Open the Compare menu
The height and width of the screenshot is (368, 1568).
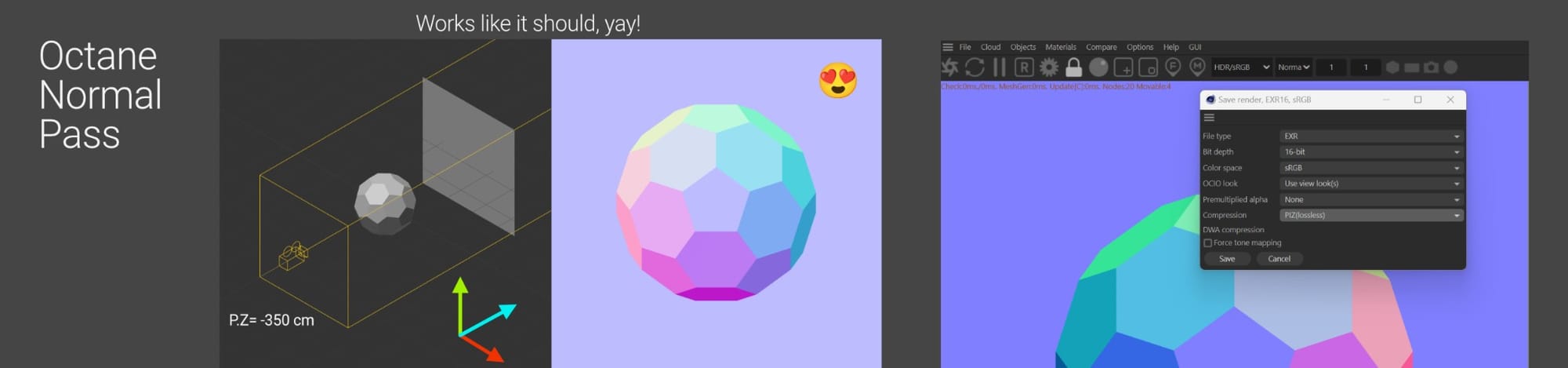[1102, 47]
